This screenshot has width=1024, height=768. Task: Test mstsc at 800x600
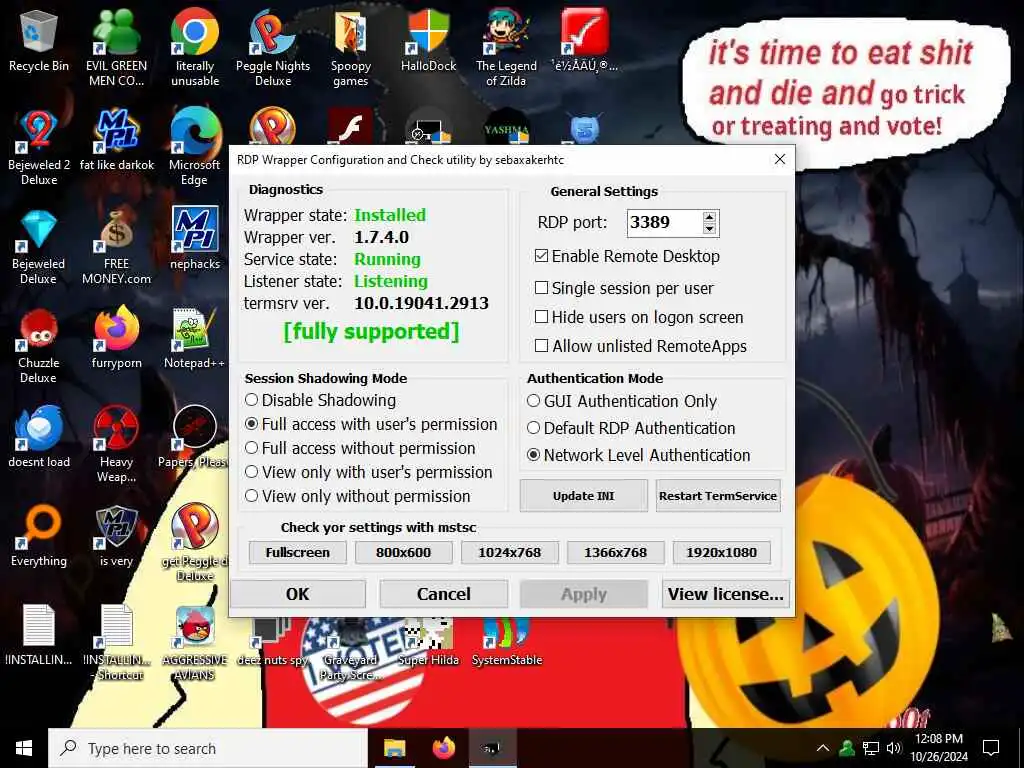(x=404, y=552)
